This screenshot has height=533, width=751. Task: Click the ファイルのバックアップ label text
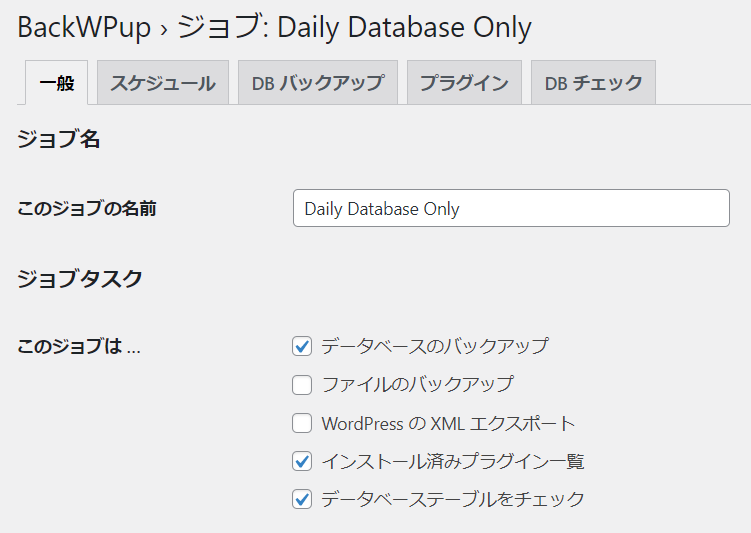tap(417, 385)
